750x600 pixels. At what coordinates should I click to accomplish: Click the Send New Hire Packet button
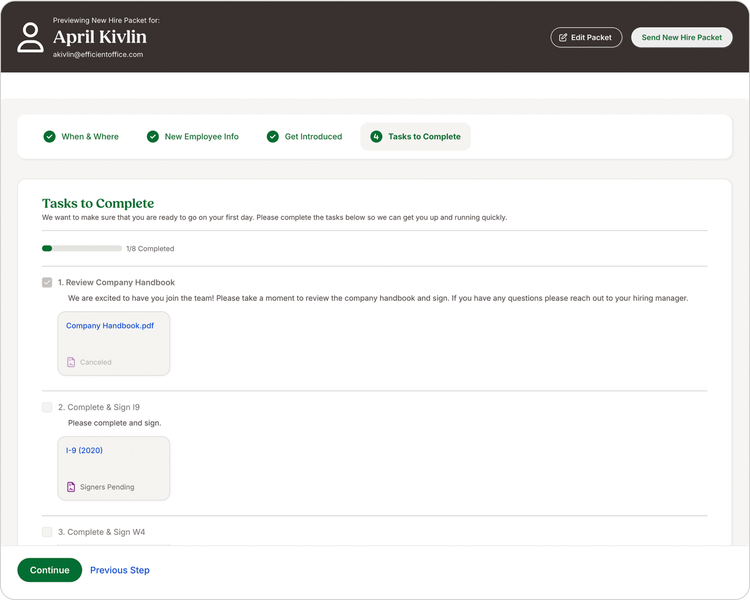pos(682,37)
